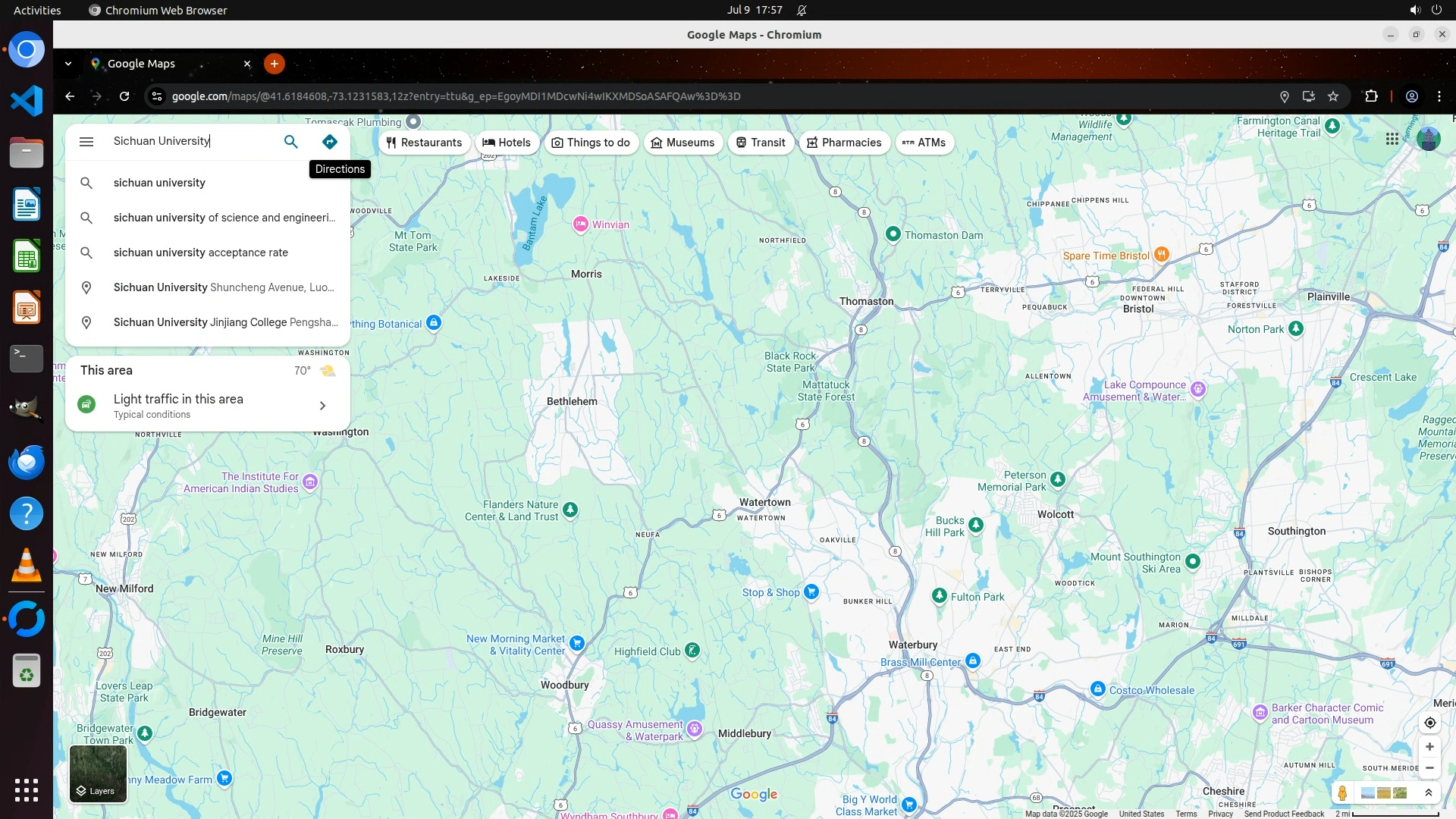Open the Google apps grid icon

(x=1392, y=140)
